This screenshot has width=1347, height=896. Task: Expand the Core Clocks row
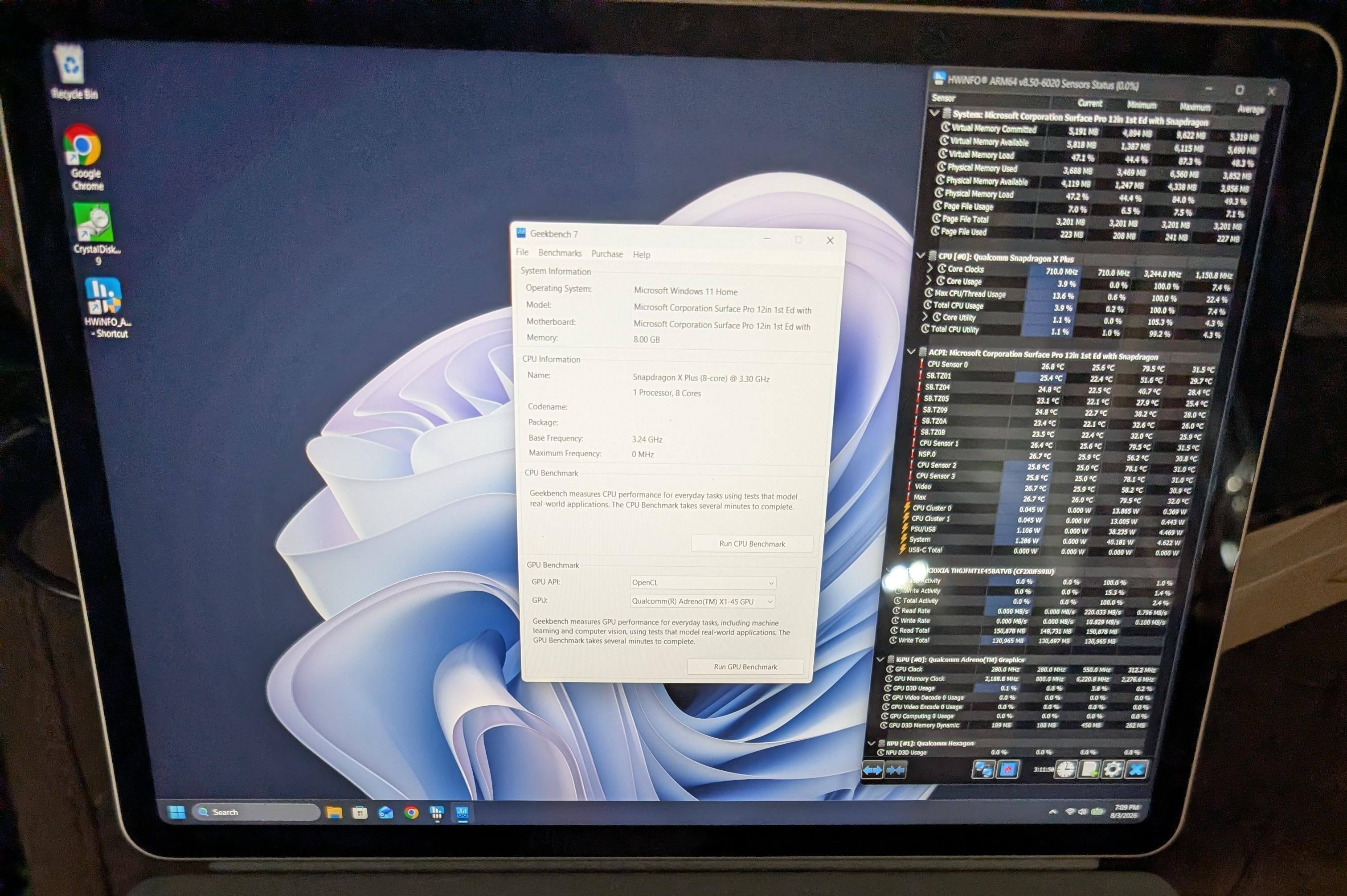(930, 268)
